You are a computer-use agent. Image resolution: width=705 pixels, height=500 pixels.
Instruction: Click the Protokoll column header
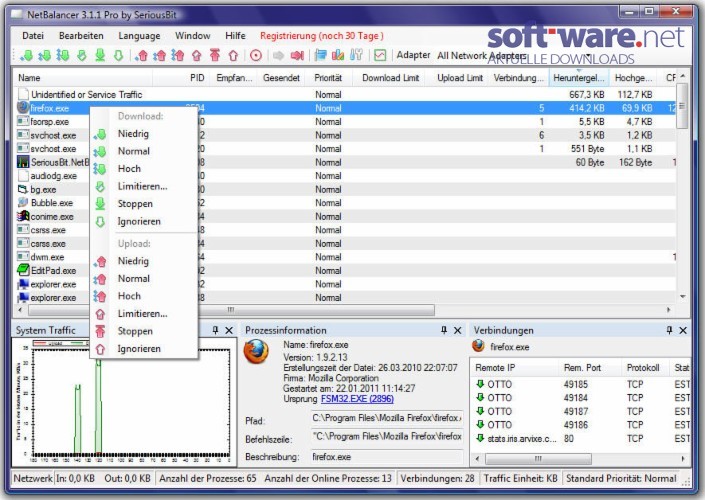point(645,368)
